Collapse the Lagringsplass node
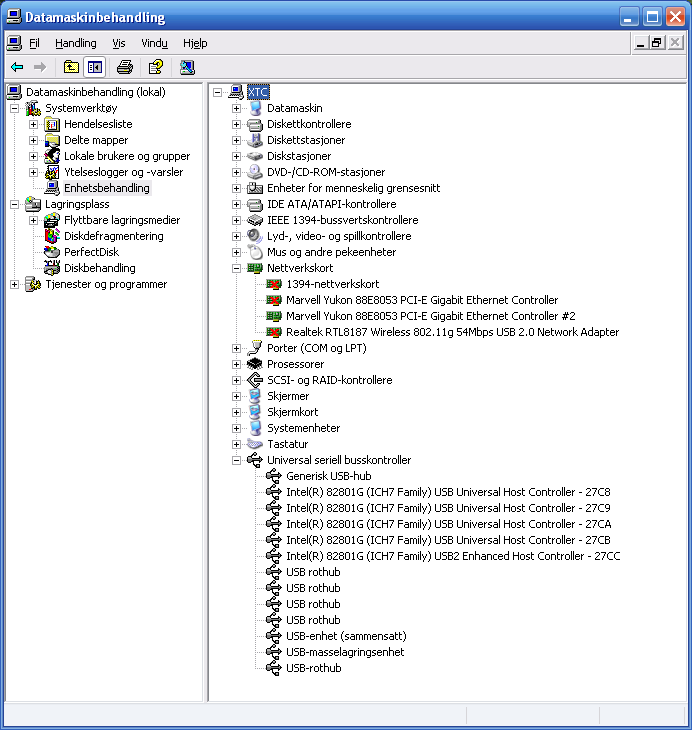The width and height of the screenshot is (692, 730). tap(14, 204)
